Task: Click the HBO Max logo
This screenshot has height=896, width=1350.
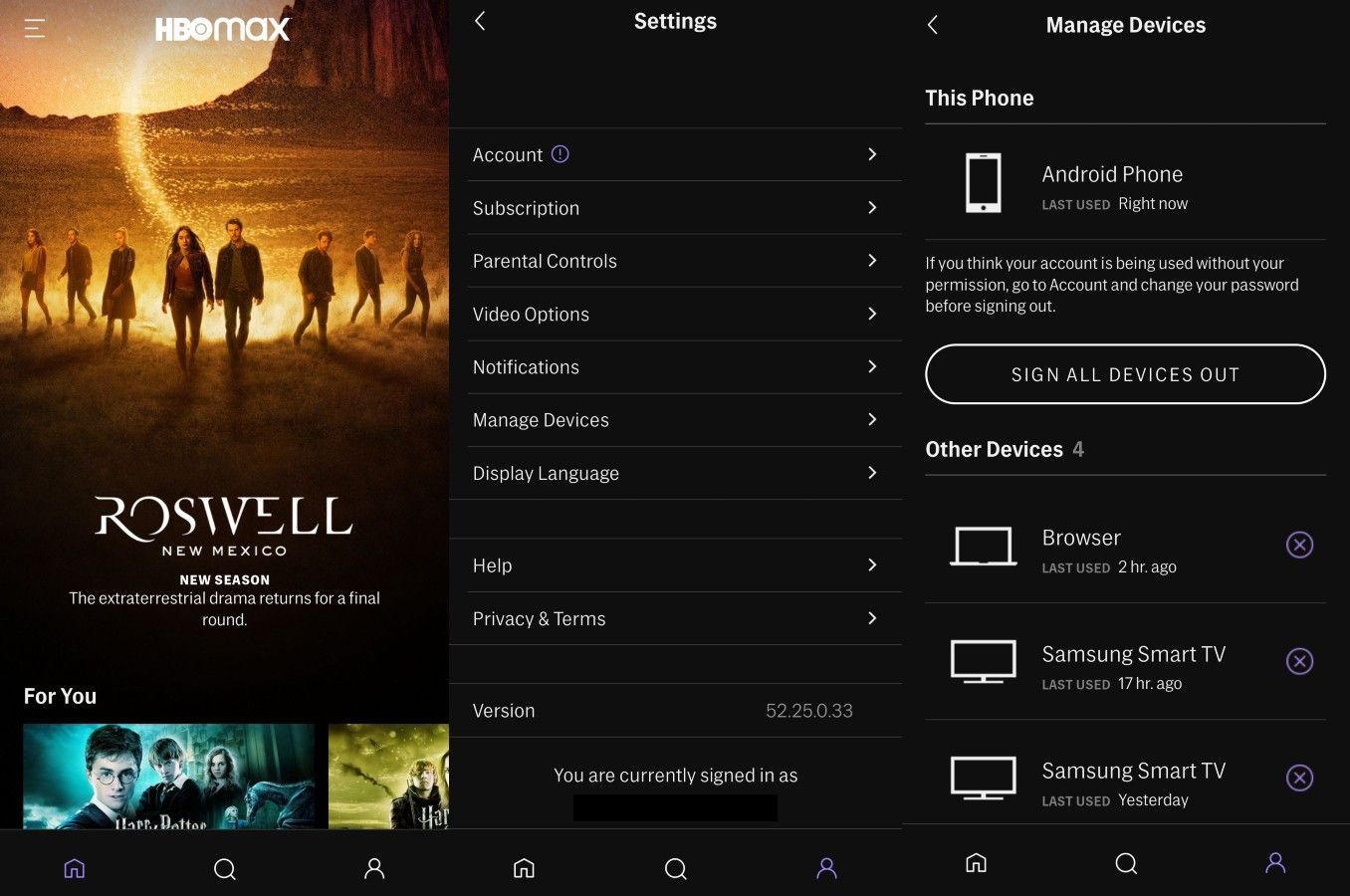Action: [x=223, y=29]
